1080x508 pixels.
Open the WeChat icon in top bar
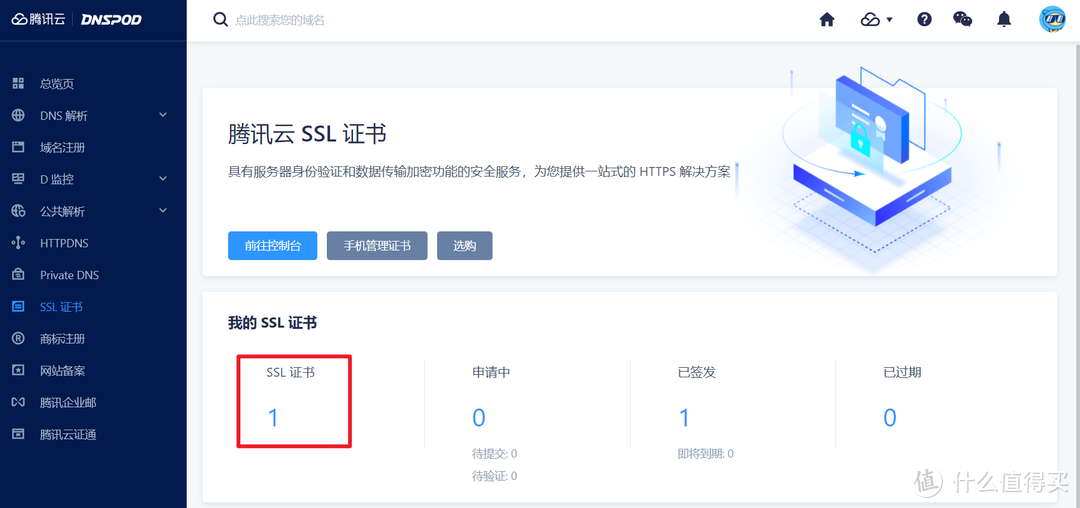click(963, 19)
